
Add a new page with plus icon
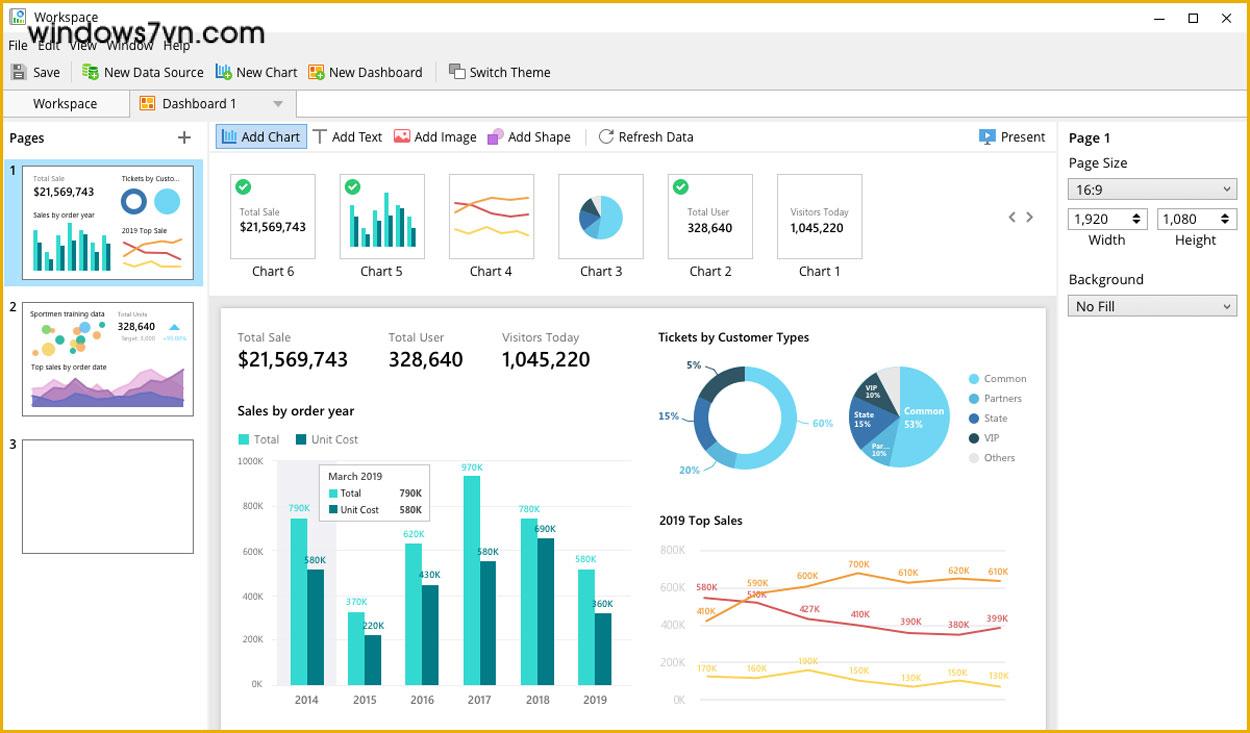(184, 138)
